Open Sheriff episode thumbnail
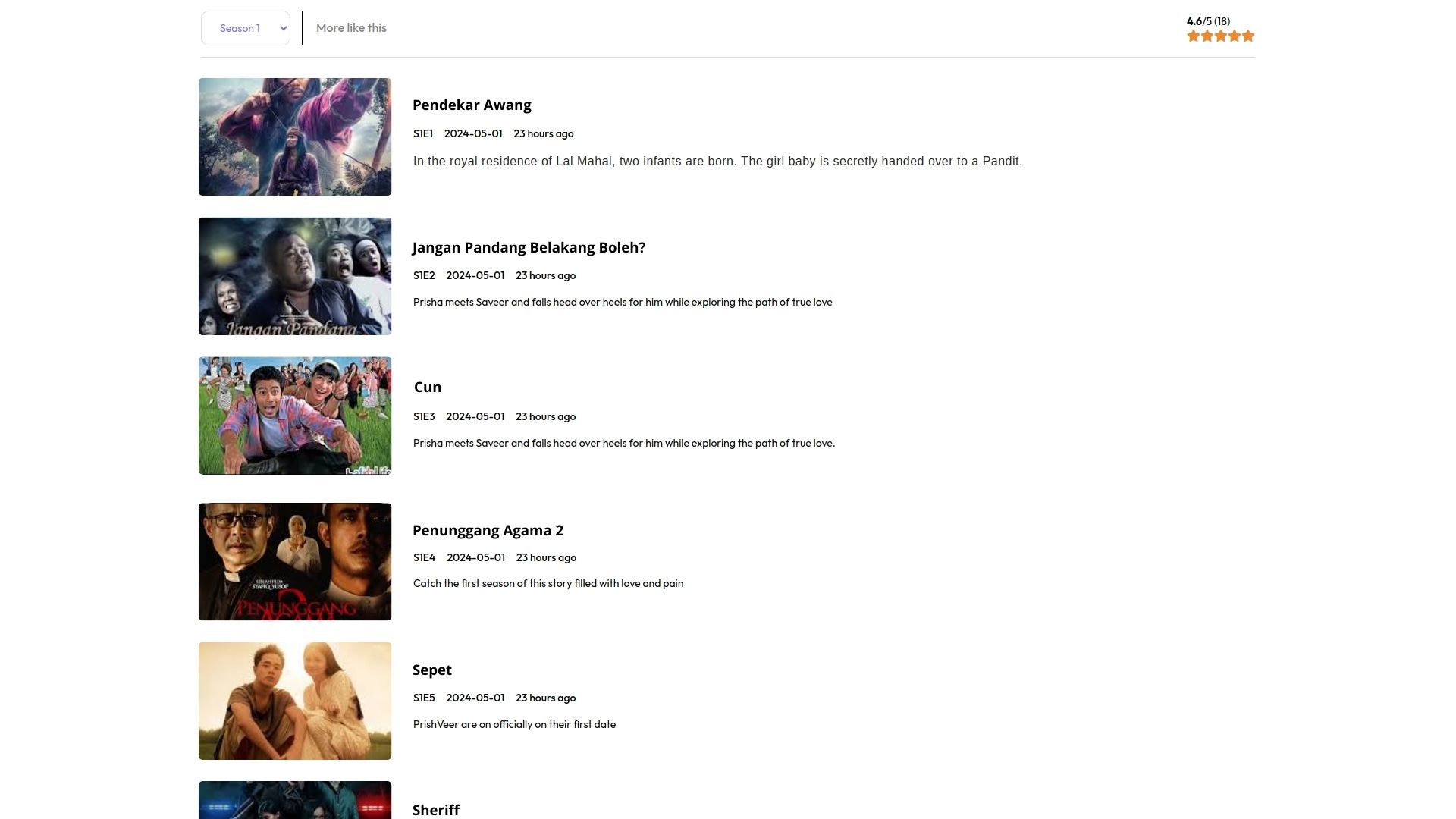 (295, 800)
